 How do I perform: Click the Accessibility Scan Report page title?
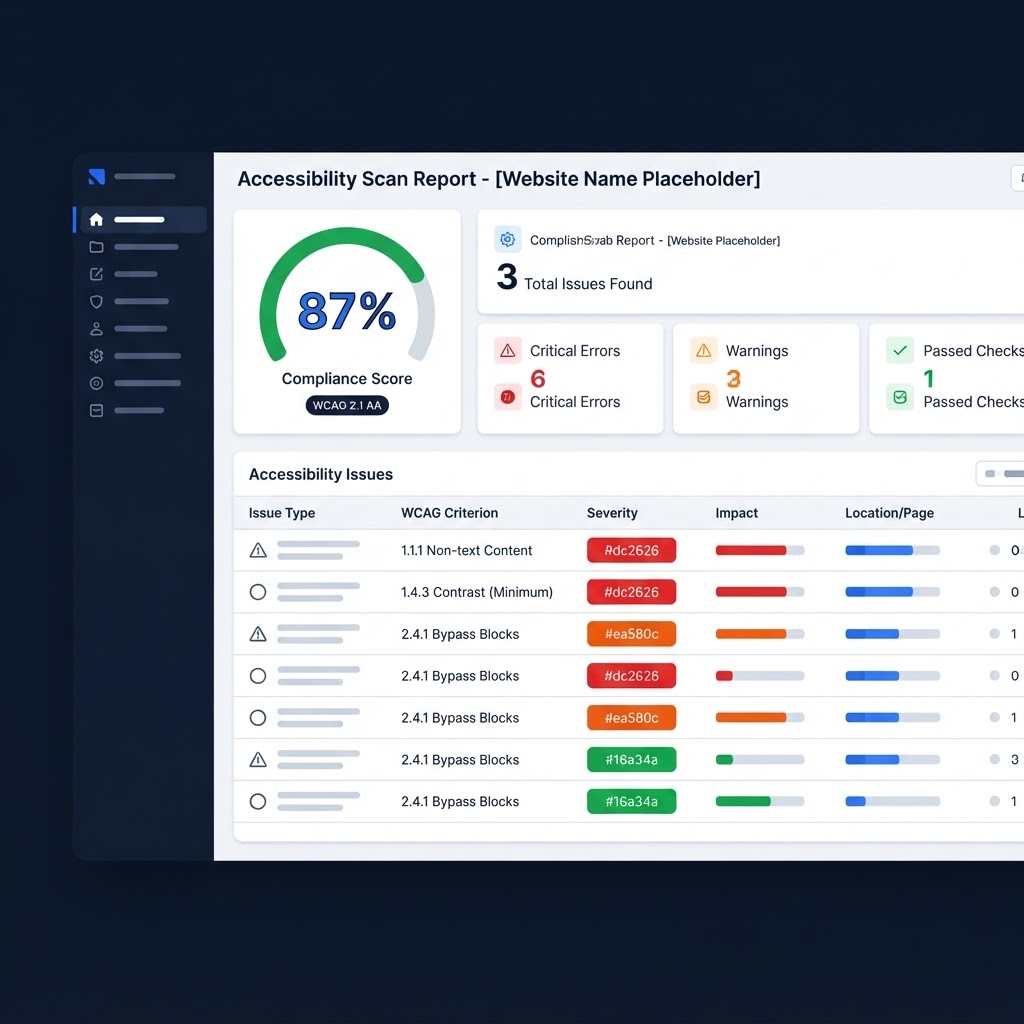click(x=499, y=179)
